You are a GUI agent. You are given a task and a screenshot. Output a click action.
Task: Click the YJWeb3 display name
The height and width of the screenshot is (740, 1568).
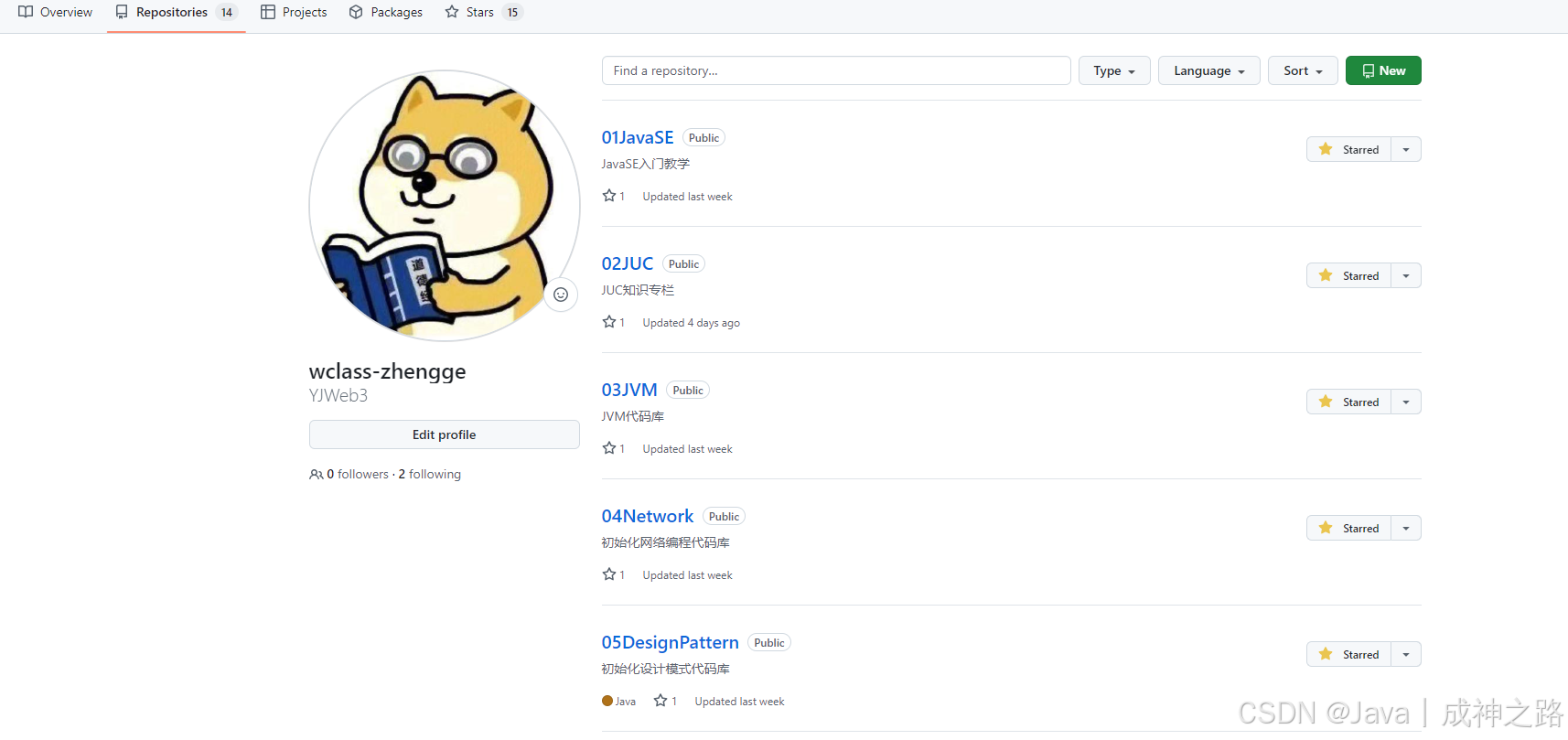[338, 395]
